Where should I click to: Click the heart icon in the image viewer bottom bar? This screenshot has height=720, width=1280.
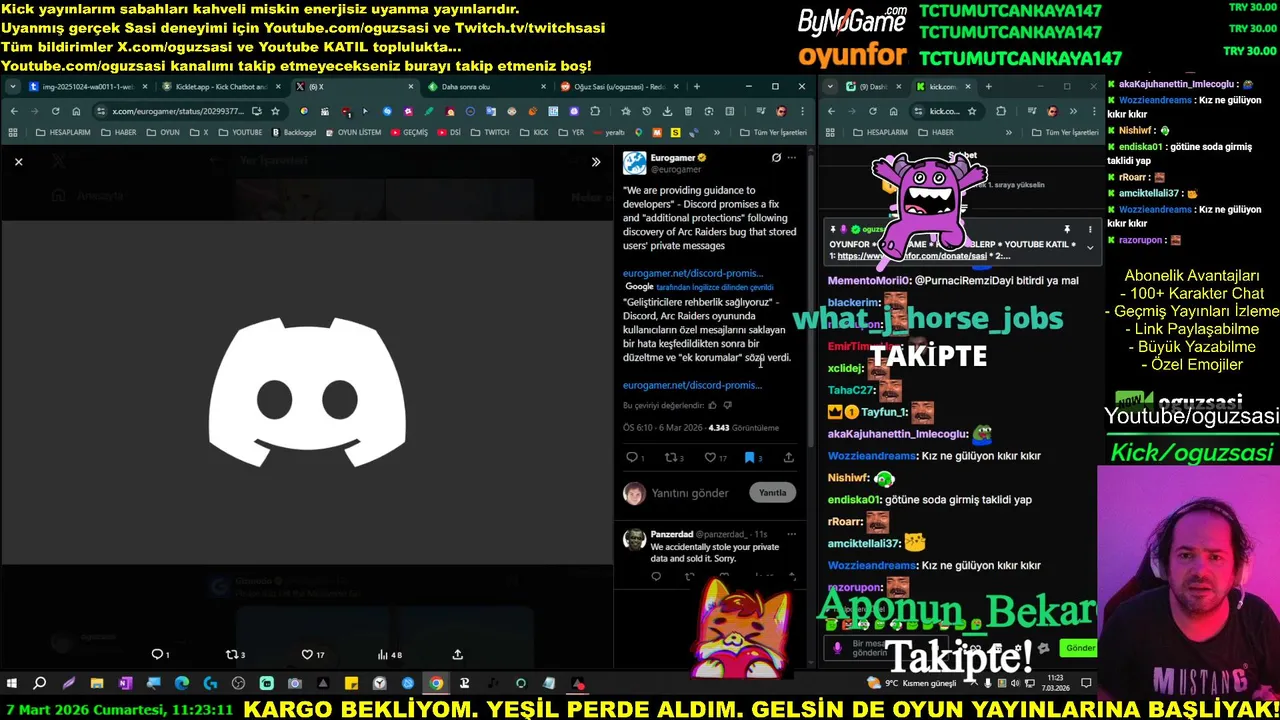pos(307,654)
